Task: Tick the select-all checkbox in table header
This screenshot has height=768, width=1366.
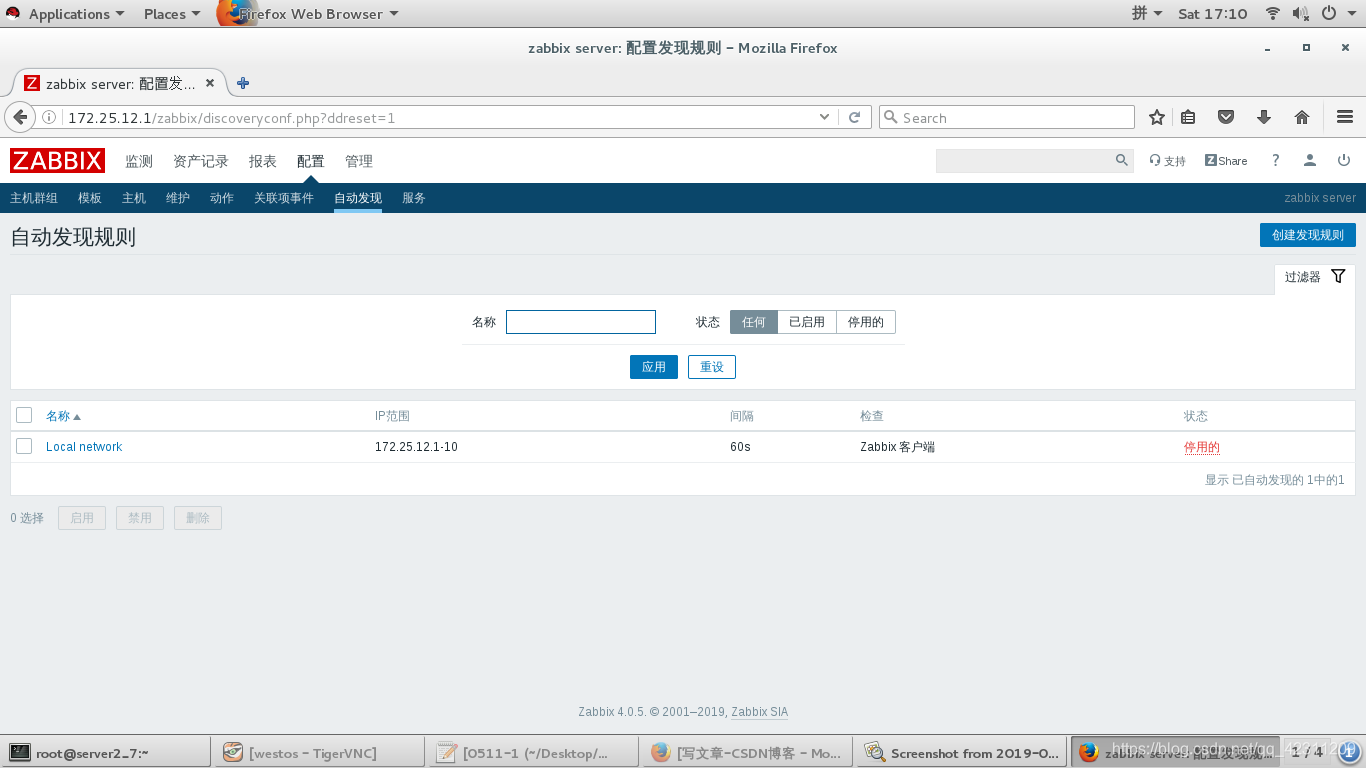Action: click(x=24, y=415)
